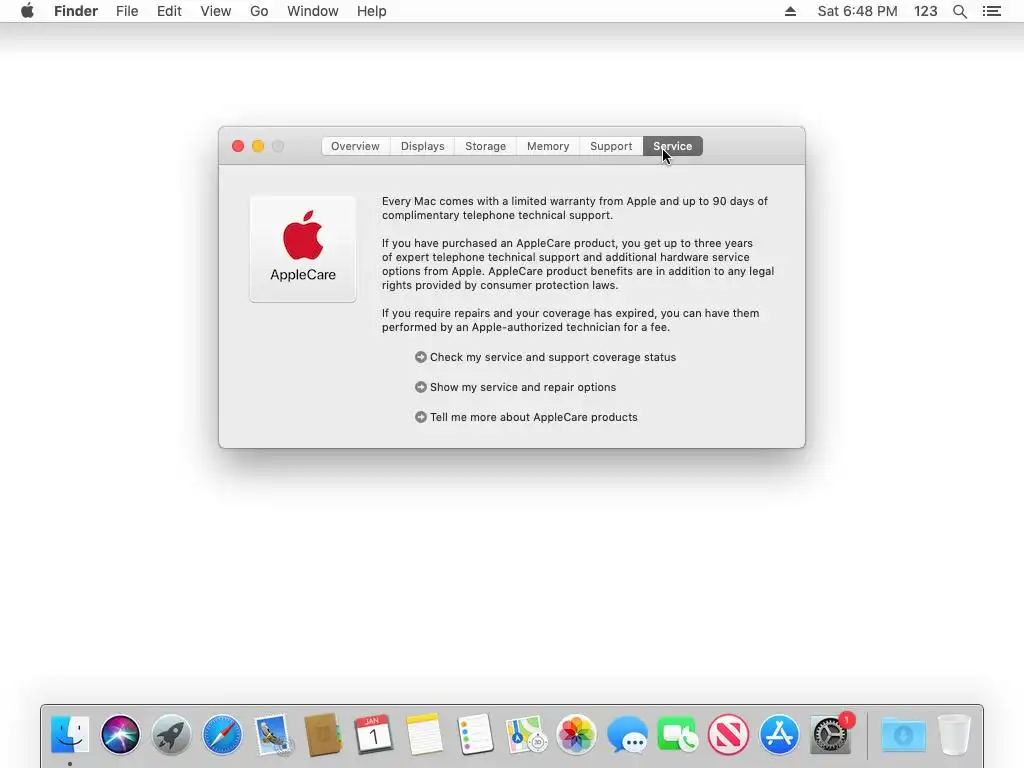The width and height of the screenshot is (1024, 768).
Task: Switch to the Displays tab
Action: pos(423,146)
